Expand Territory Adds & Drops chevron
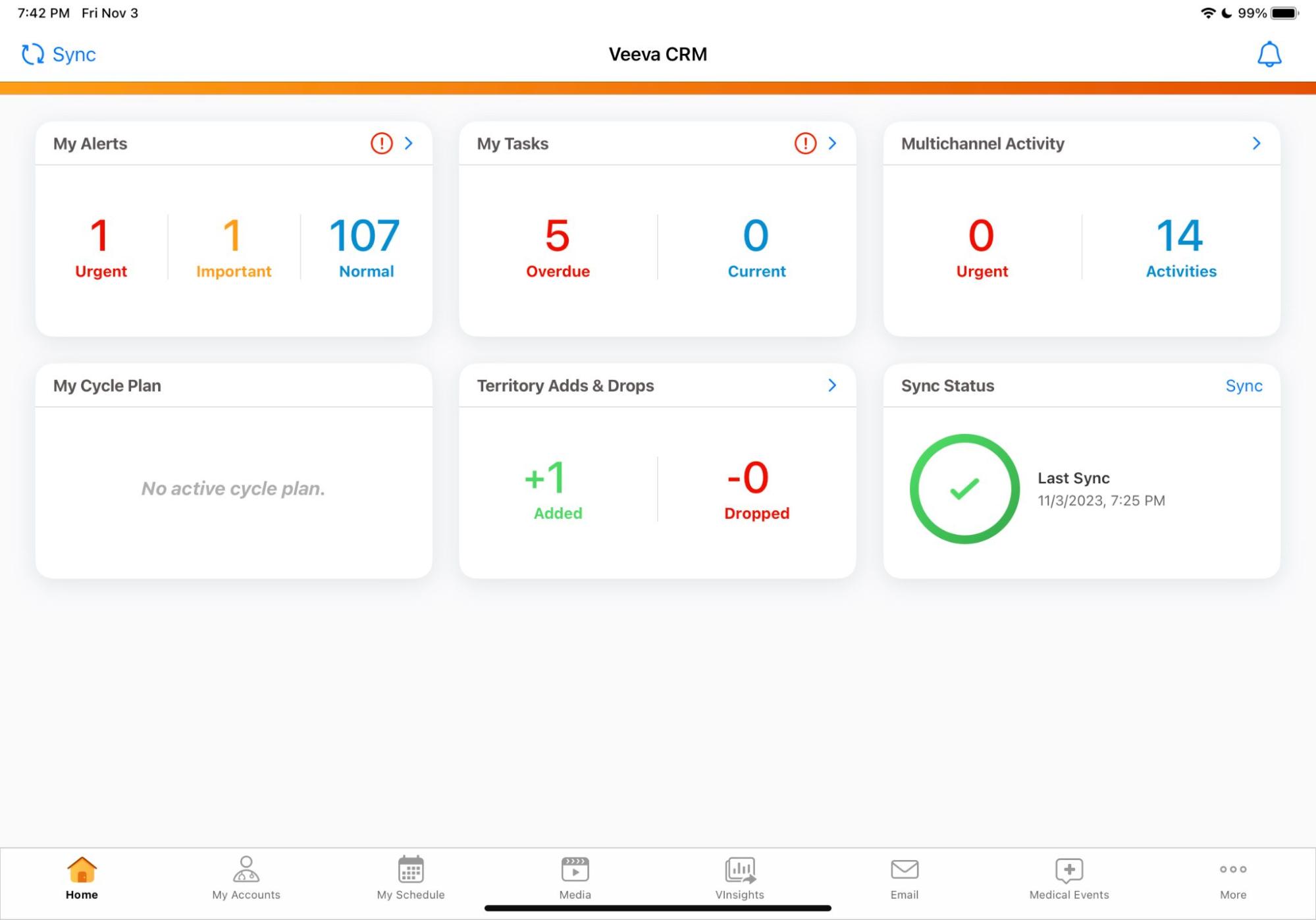This screenshot has height=920, width=1316. 832,385
